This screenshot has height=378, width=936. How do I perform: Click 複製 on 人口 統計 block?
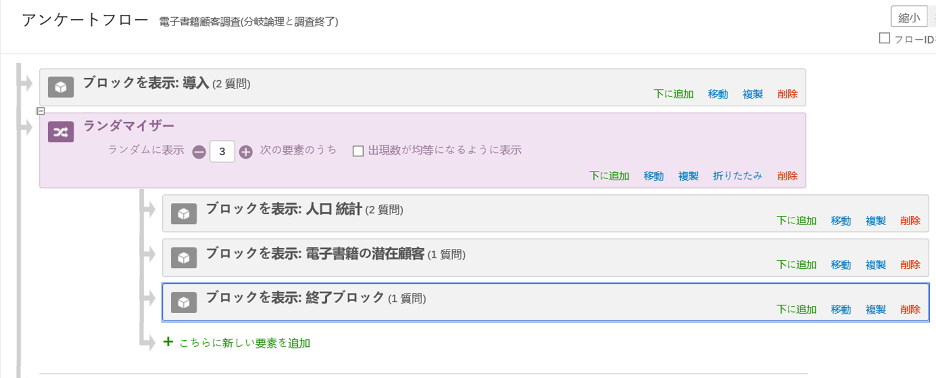point(876,220)
